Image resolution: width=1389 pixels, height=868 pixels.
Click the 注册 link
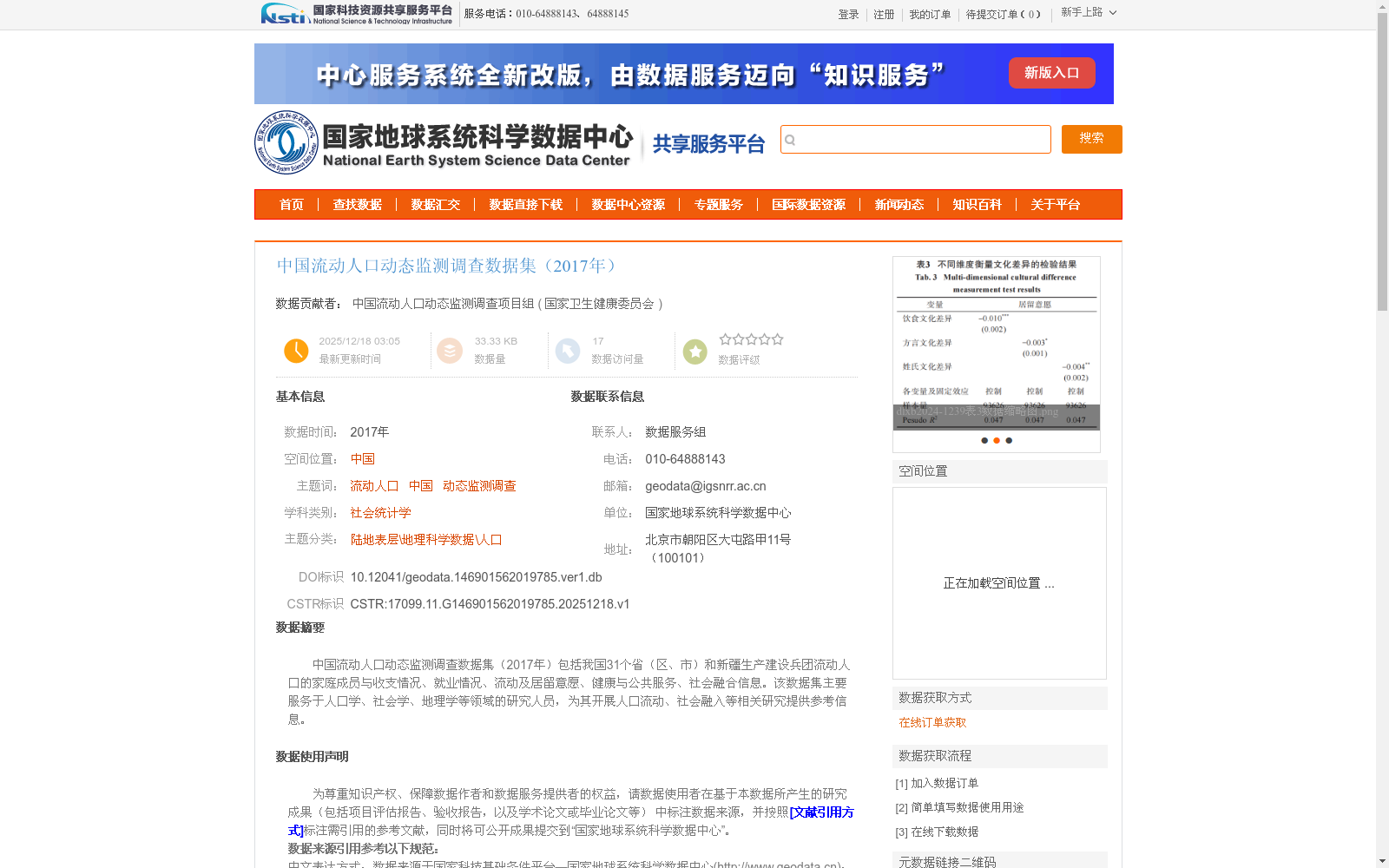pyautogui.click(x=884, y=15)
